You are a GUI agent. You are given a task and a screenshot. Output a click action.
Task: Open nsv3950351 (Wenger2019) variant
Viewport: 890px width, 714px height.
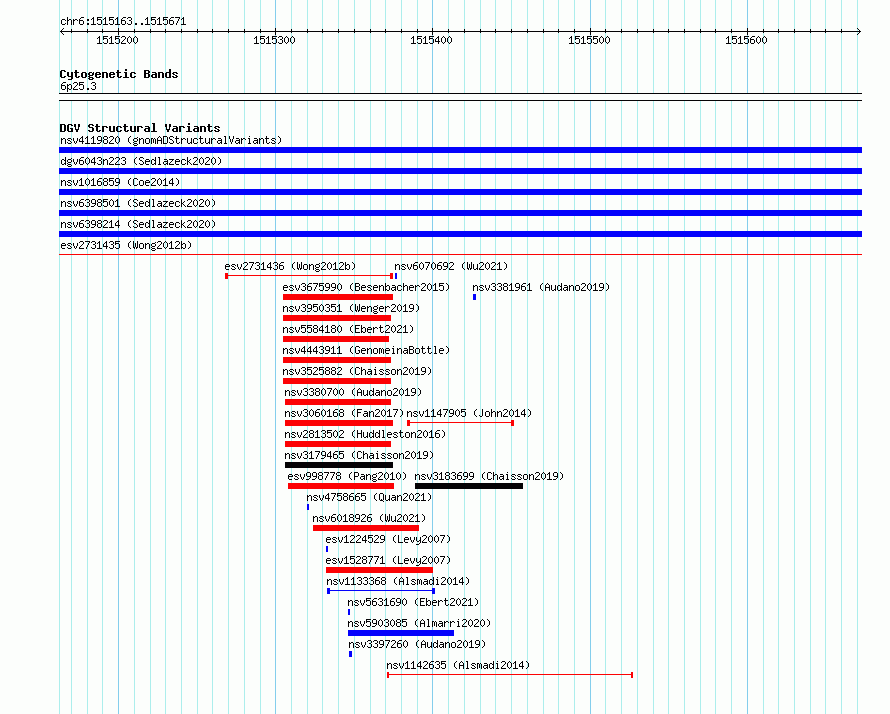(351, 308)
